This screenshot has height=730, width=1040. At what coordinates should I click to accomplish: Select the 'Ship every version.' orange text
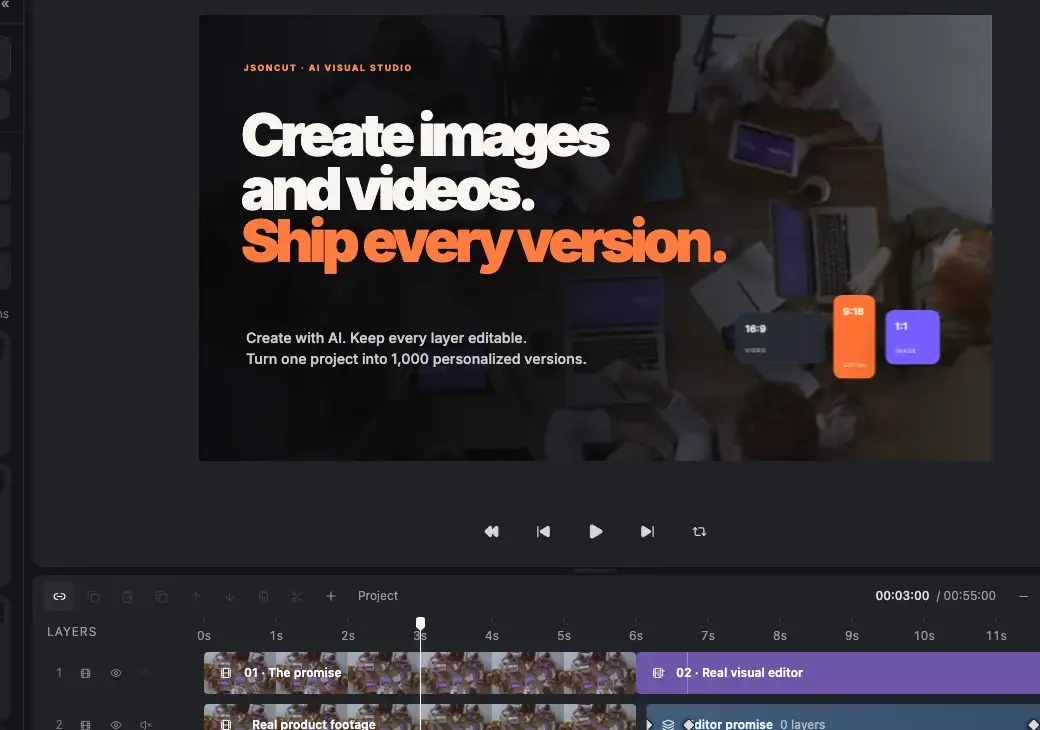point(484,244)
